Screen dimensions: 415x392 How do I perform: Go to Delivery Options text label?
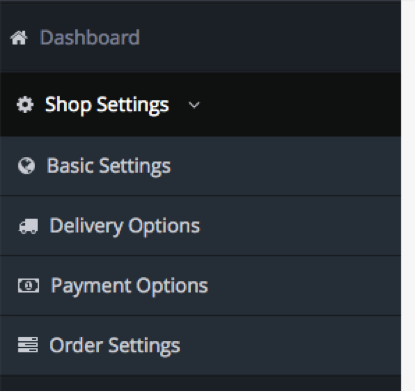click(125, 226)
